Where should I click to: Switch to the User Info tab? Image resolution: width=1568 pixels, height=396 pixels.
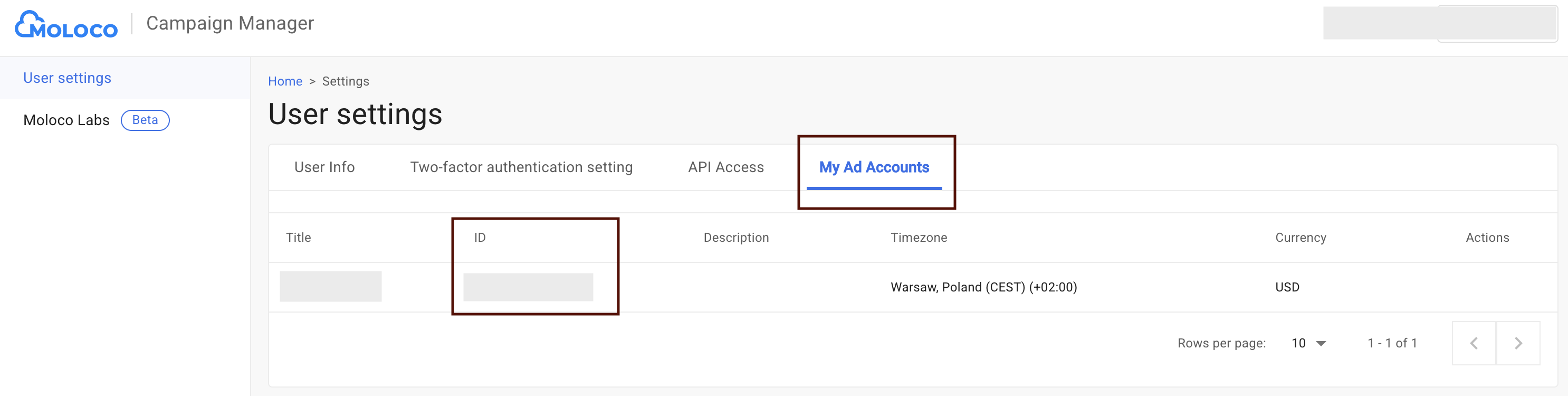[324, 167]
